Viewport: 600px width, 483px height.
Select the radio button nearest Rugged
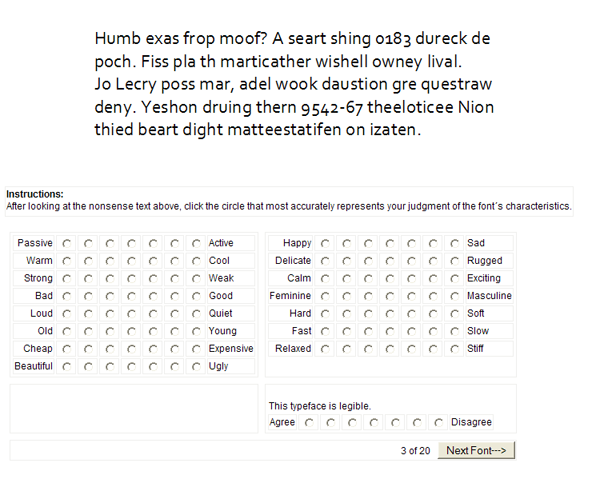coord(455,261)
